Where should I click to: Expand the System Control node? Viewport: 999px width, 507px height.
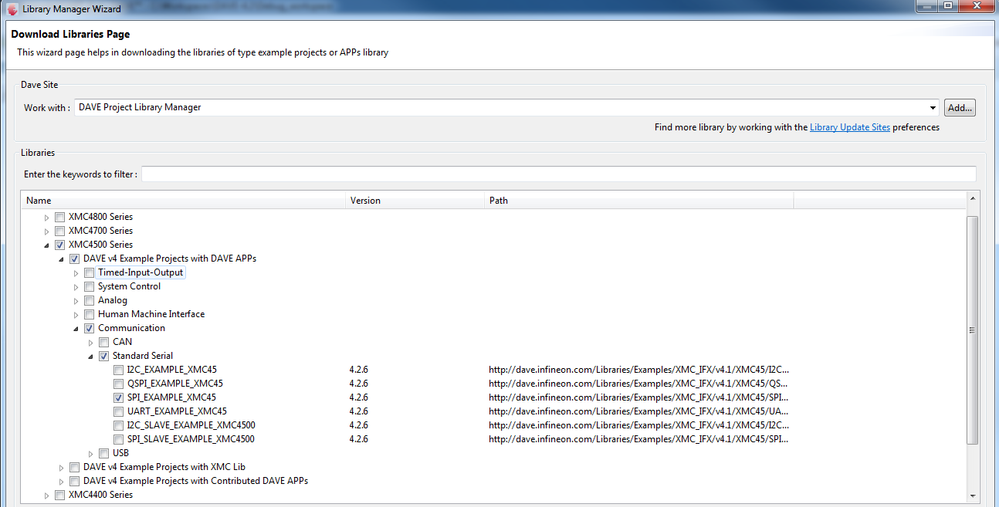click(x=76, y=287)
